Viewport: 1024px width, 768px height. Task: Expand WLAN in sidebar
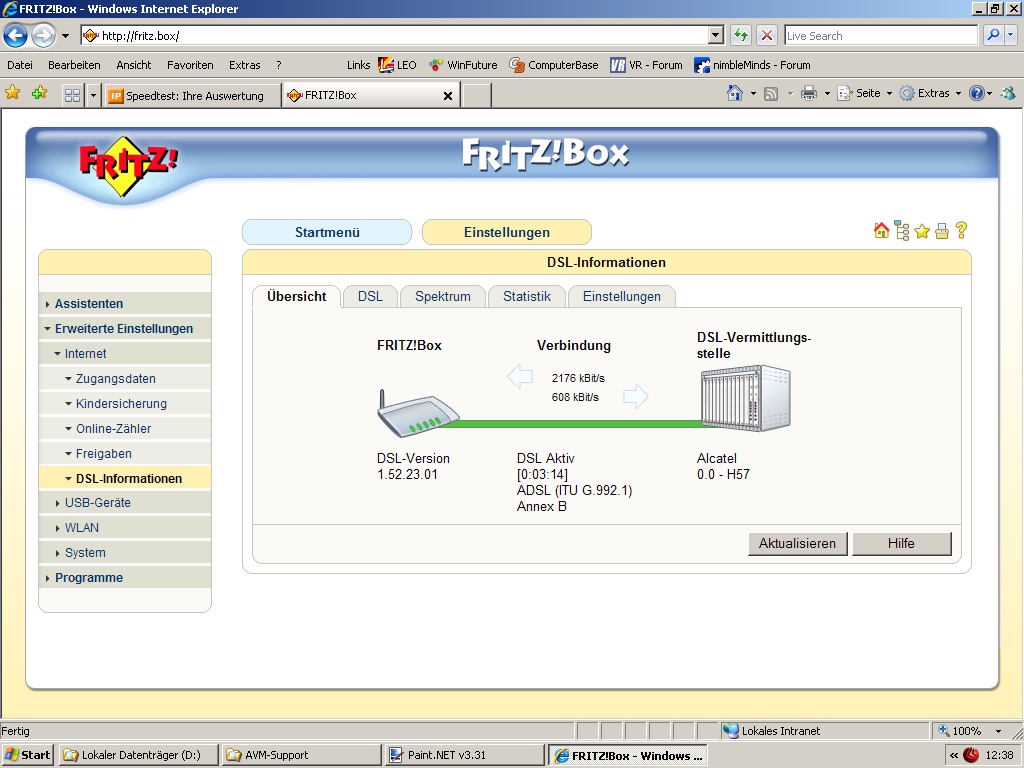[x=125, y=528]
